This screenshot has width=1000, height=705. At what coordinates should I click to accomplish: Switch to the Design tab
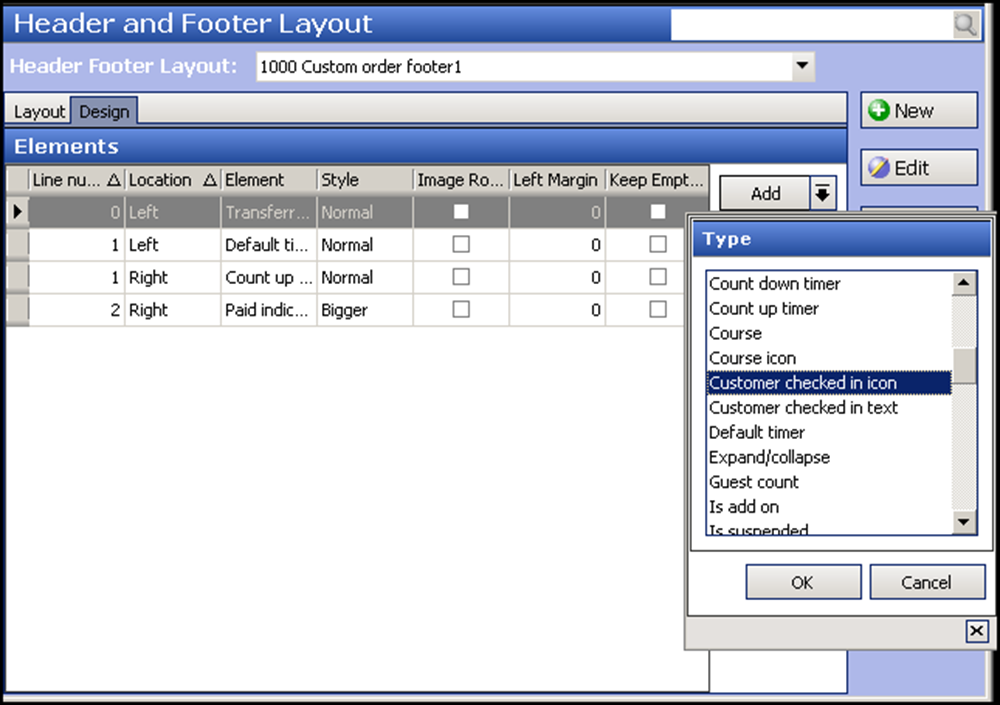point(104,112)
